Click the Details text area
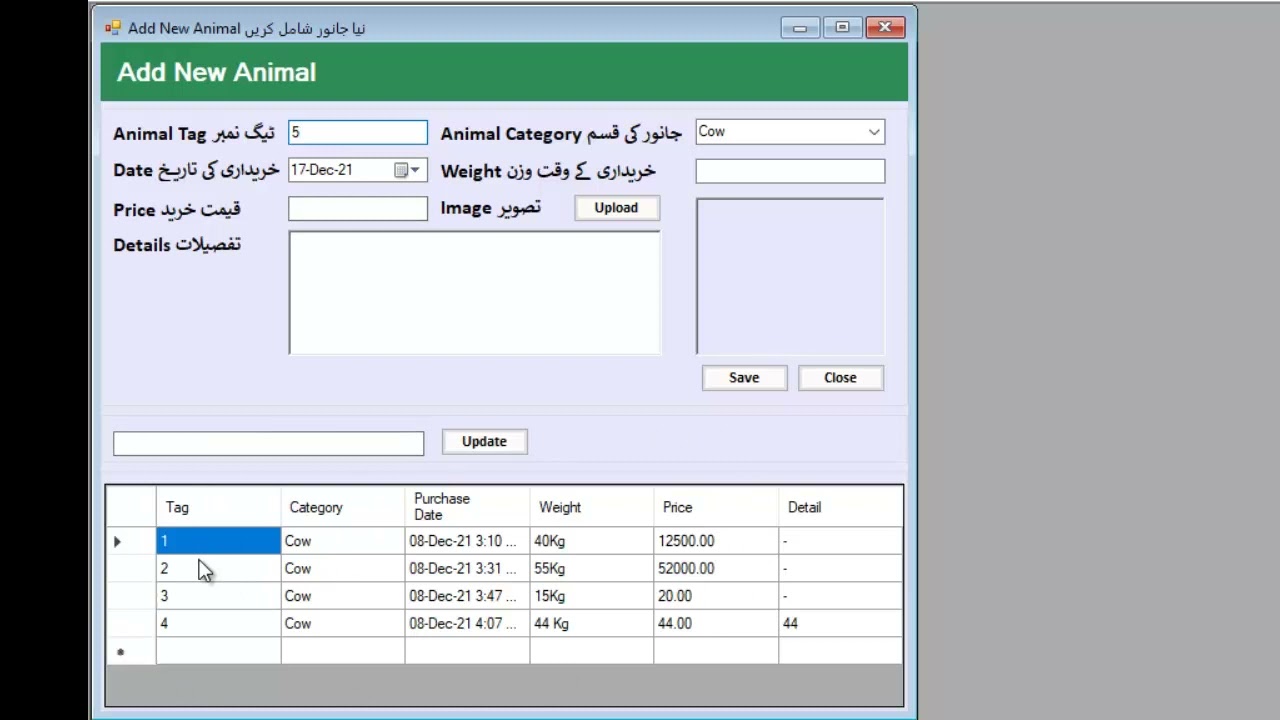 (x=474, y=293)
